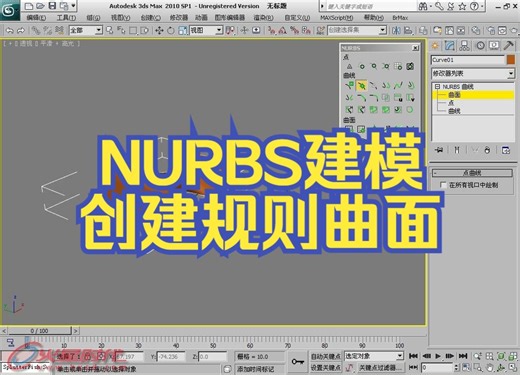This screenshot has height=375, width=520.
Task: Click the highlighted curve icon in NURBS toolbox
Action: pyautogui.click(x=361, y=86)
